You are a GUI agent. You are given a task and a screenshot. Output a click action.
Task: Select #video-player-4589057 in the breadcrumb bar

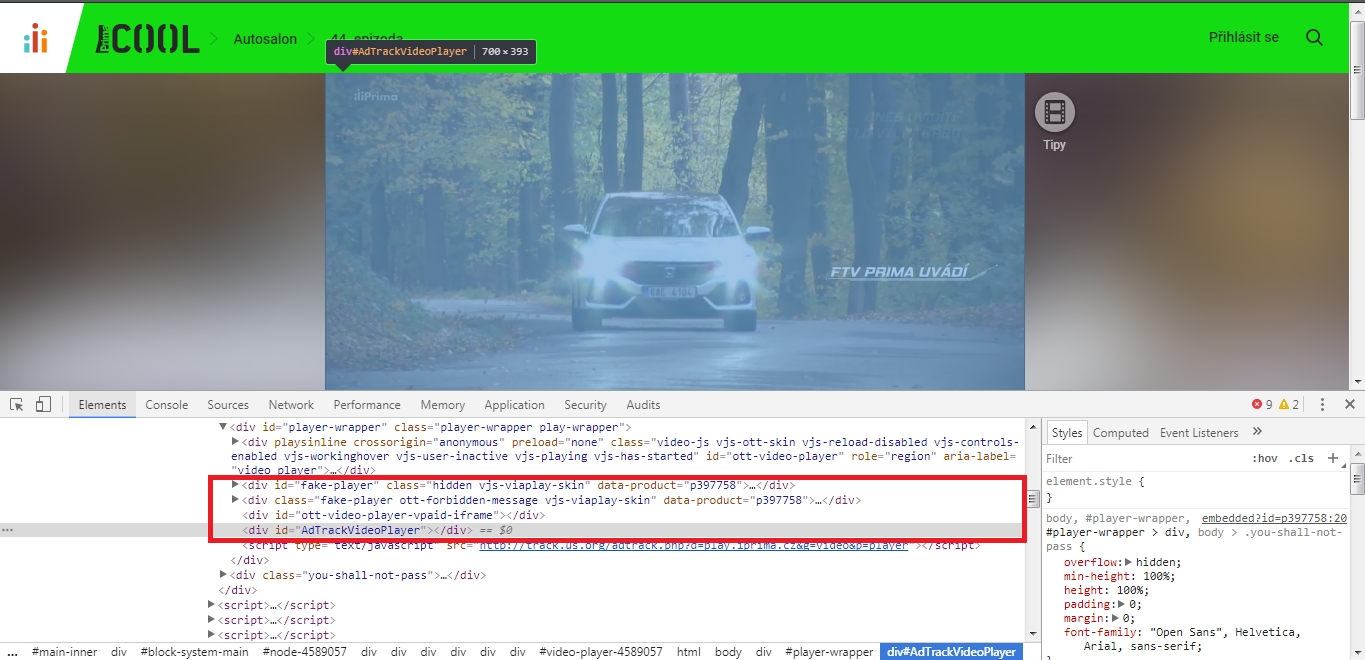tap(600, 652)
